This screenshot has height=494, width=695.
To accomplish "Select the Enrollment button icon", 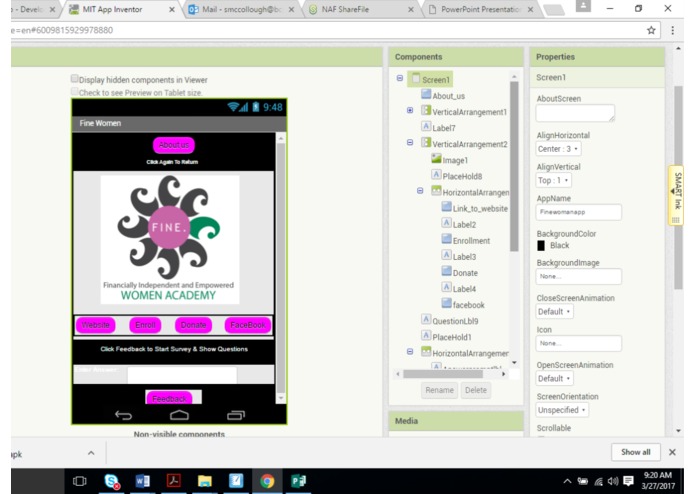I will 446,239.
